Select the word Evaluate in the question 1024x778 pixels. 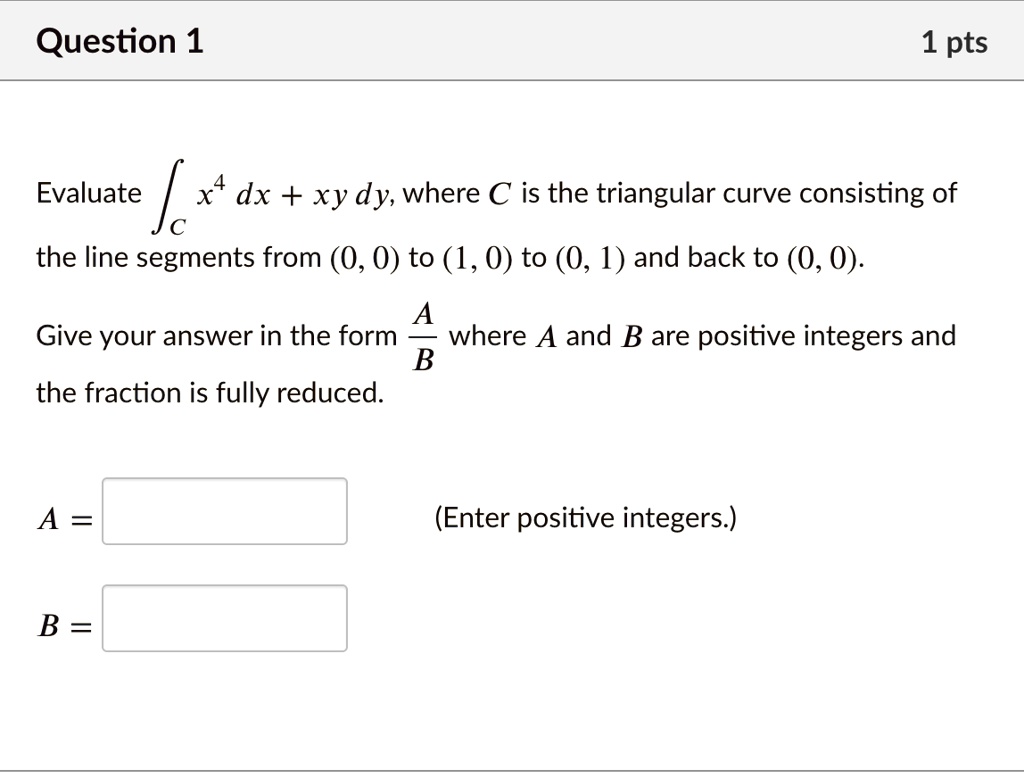pos(88,192)
